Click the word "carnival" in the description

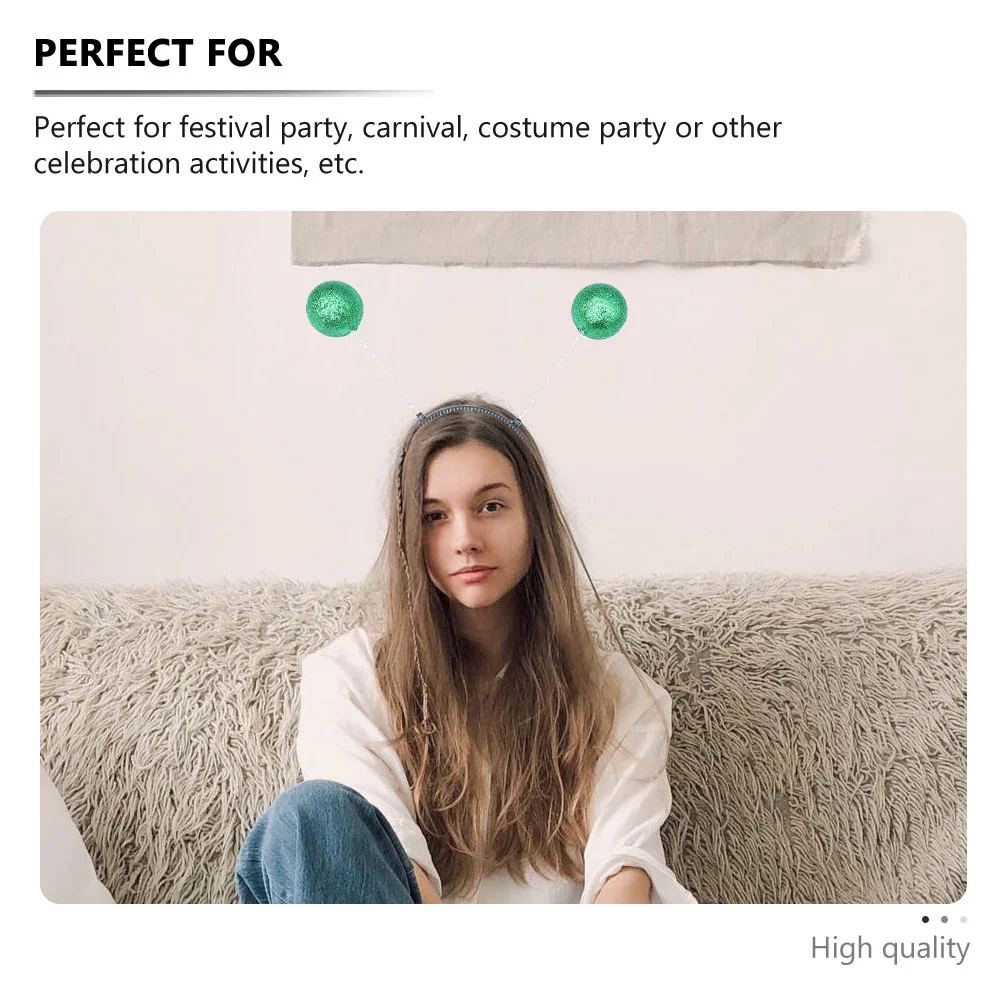click(x=412, y=127)
